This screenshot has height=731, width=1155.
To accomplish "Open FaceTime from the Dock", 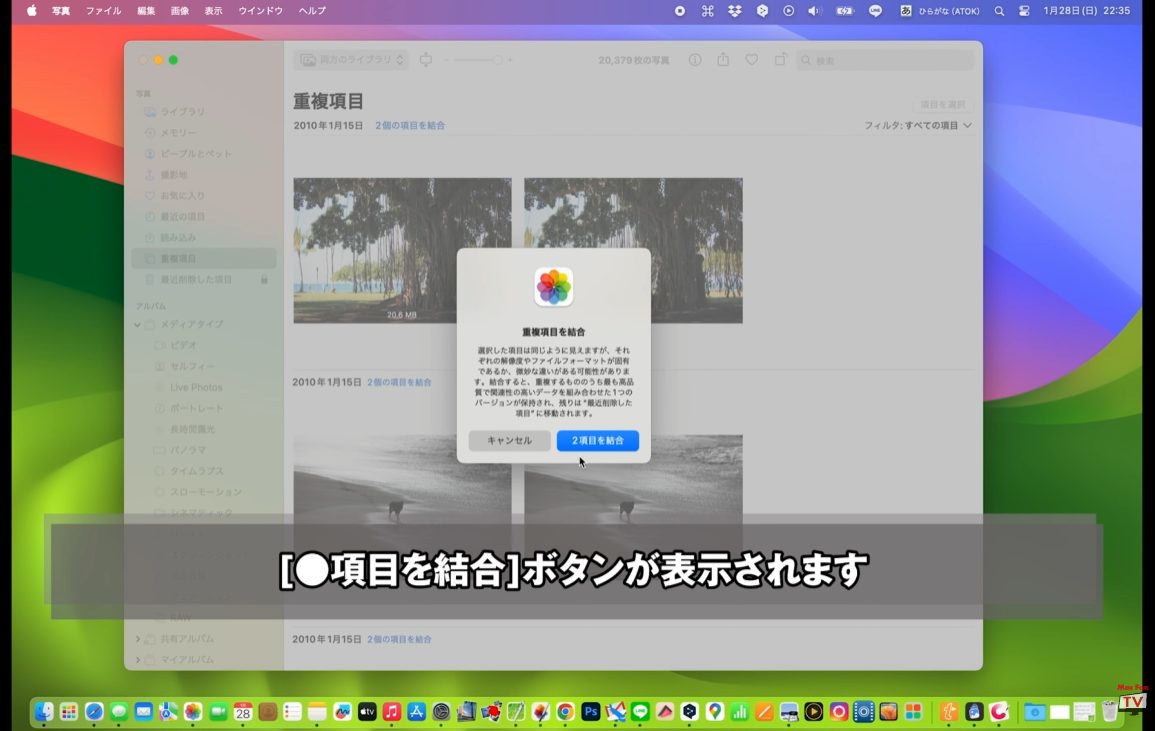I will point(218,711).
